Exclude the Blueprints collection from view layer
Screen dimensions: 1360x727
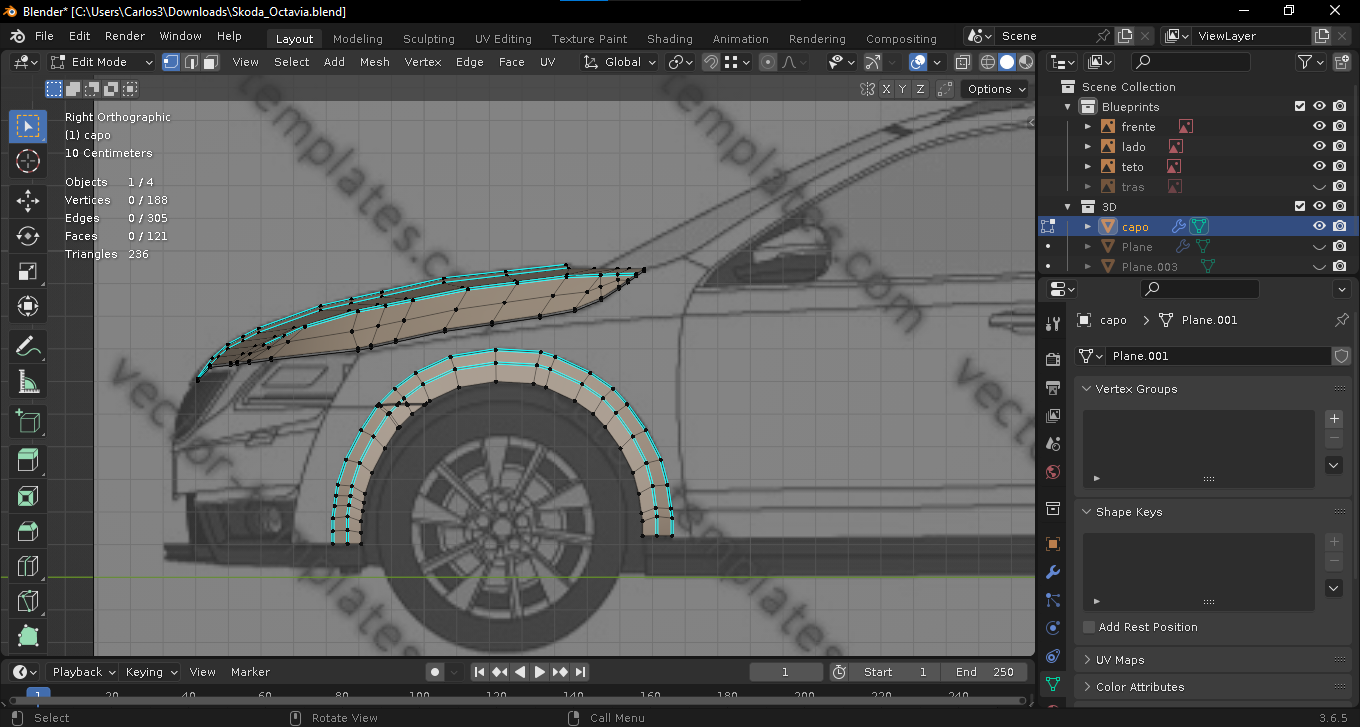pos(1300,106)
